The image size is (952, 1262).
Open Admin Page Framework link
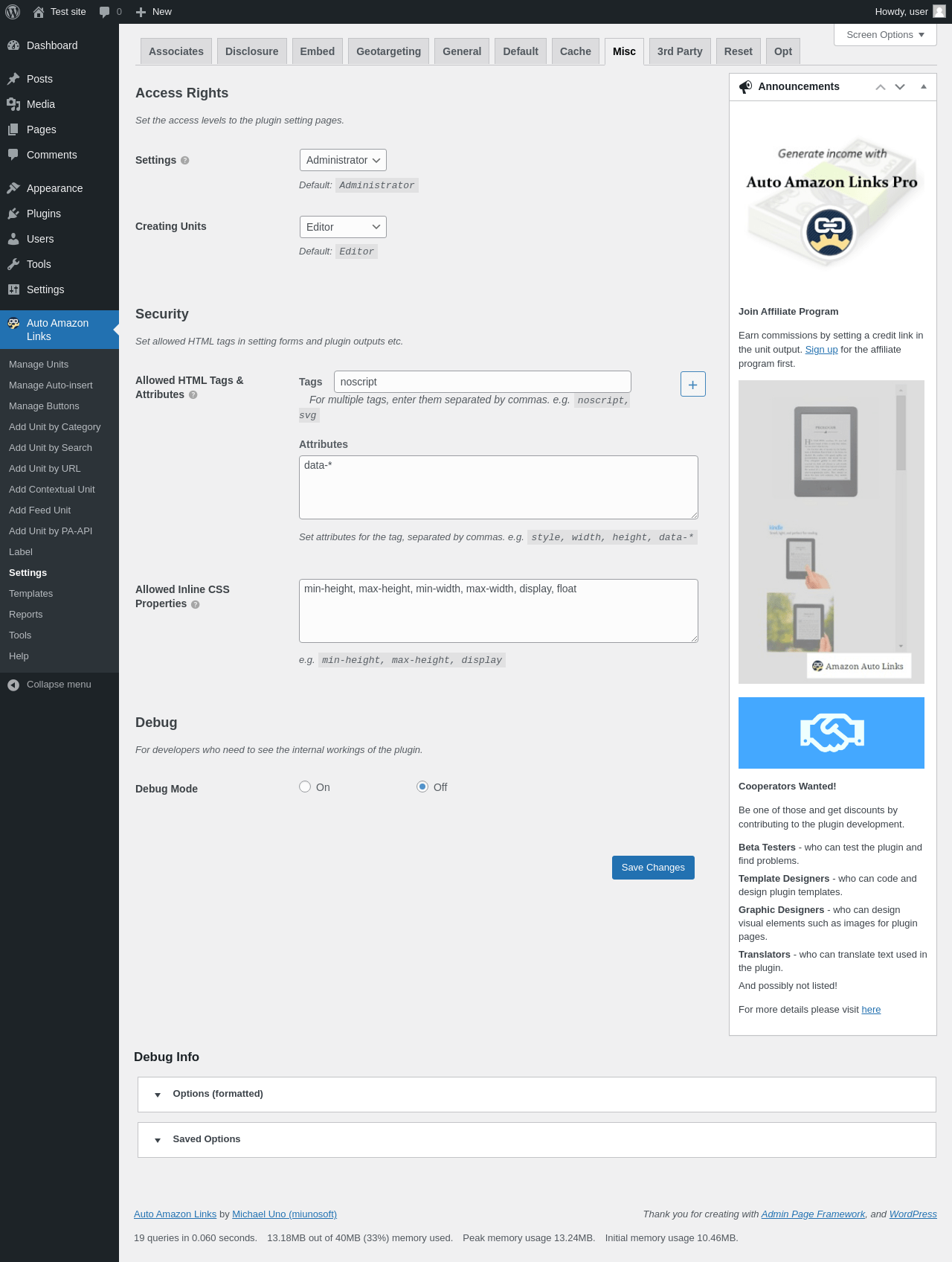click(x=813, y=1214)
